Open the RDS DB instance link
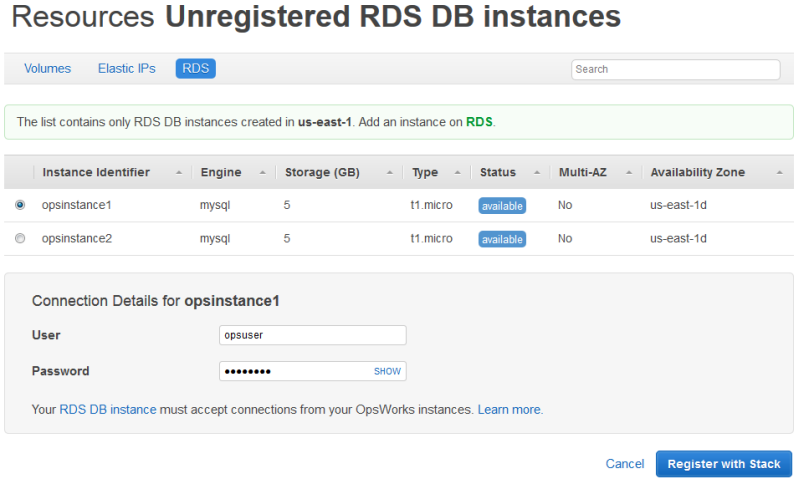 pos(108,410)
